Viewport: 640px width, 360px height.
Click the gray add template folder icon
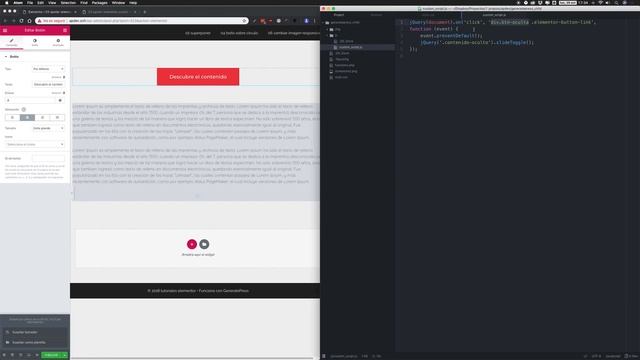click(204, 244)
